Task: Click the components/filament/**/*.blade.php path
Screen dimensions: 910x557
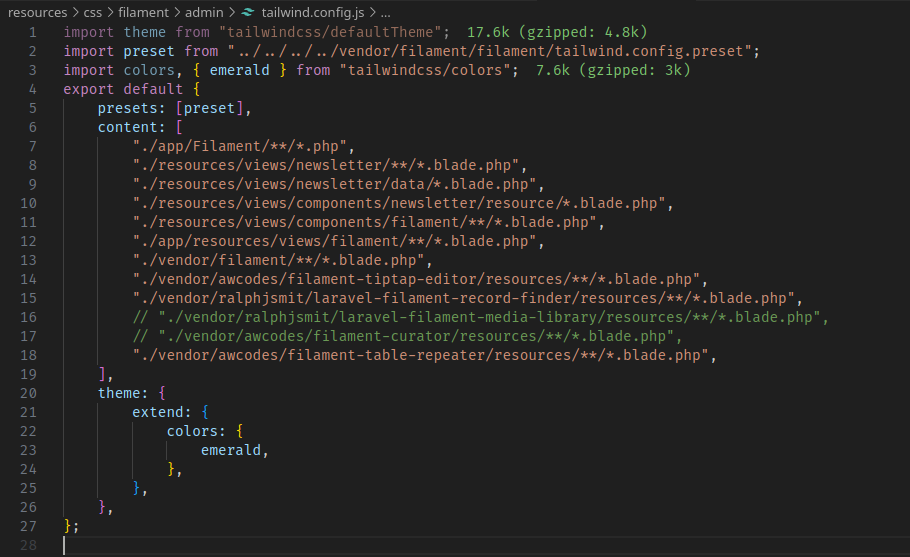Action: [364, 222]
